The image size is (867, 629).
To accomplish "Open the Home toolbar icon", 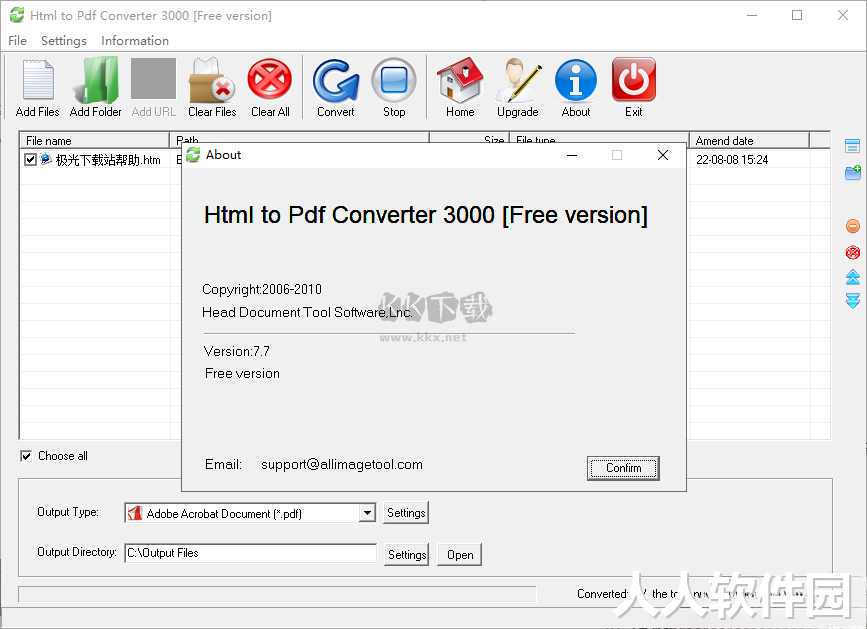I will 460,80.
